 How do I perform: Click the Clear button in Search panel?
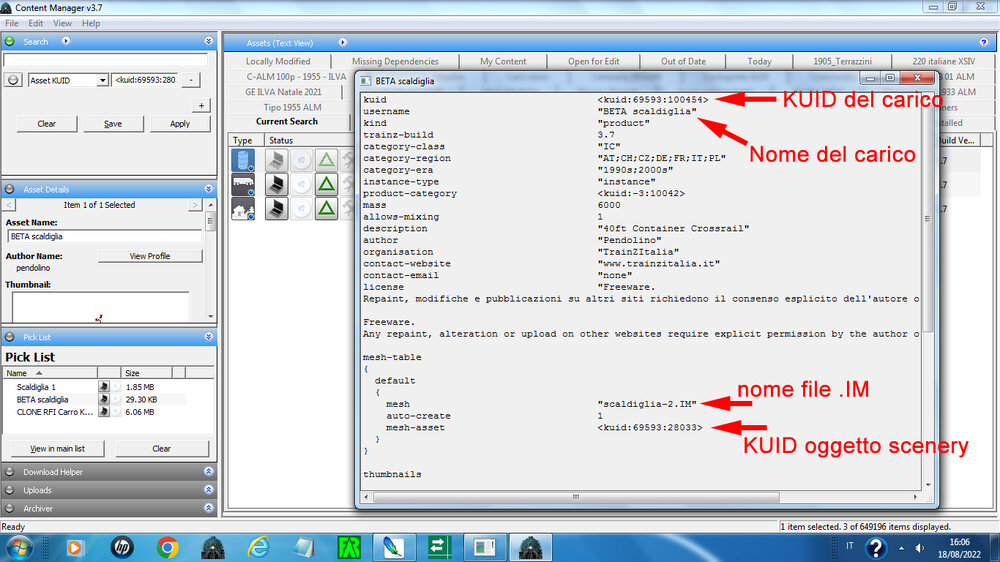pyautogui.click(x=47, y=124)
